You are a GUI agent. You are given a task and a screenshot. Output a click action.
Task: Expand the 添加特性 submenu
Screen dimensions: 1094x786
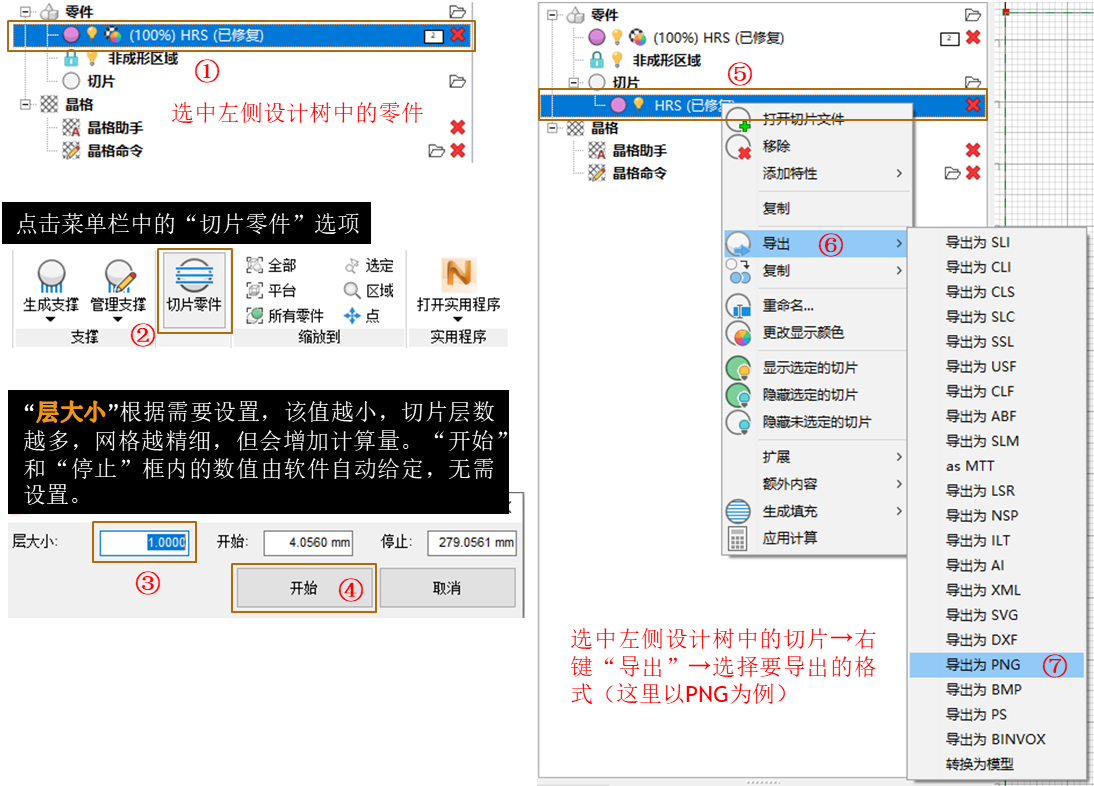pyautogui.click(x=790, y=172)
